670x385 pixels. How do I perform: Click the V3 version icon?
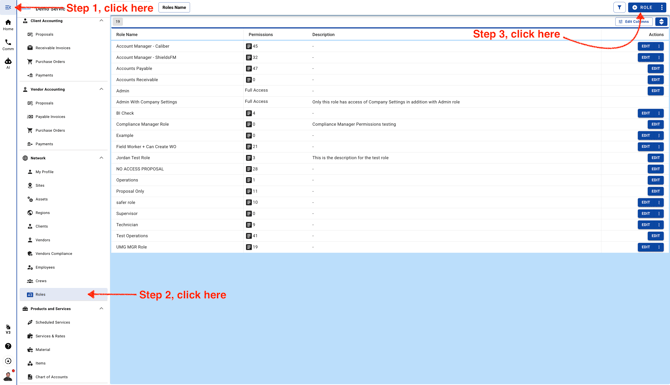click(8, 329)
